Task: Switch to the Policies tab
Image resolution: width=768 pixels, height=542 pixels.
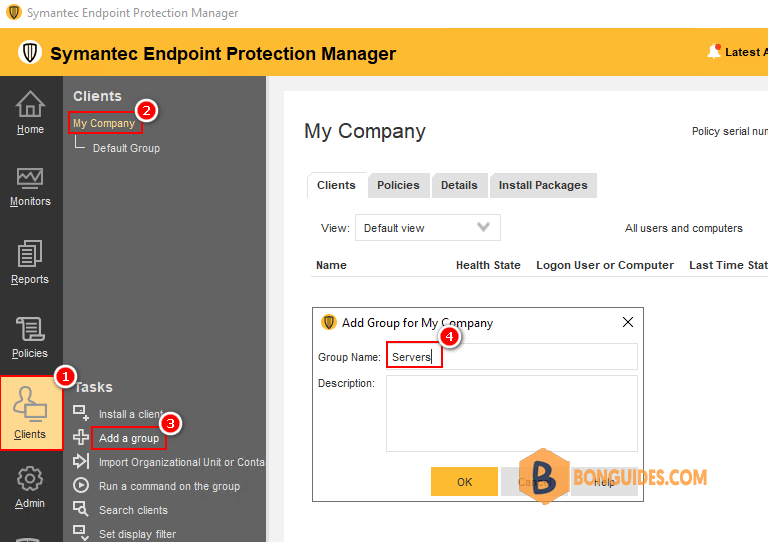Action: coord(398,185)
